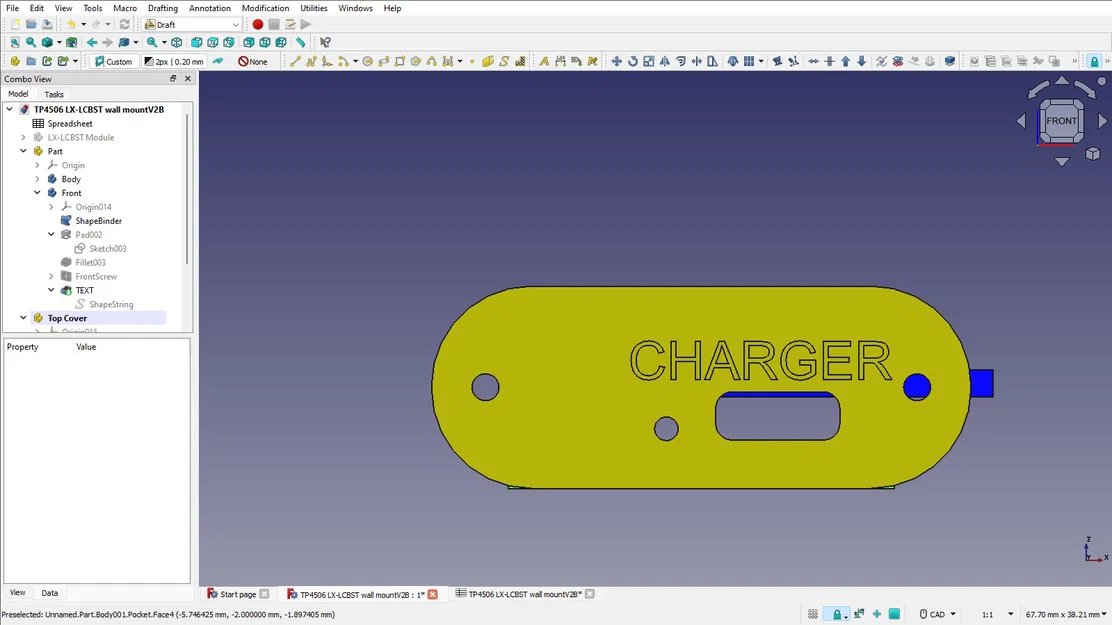This screenshot has height=625, width=1112.
Task: Open the Measure distance ruler tool
Action: pyautogui.click(x=301, y=43)
